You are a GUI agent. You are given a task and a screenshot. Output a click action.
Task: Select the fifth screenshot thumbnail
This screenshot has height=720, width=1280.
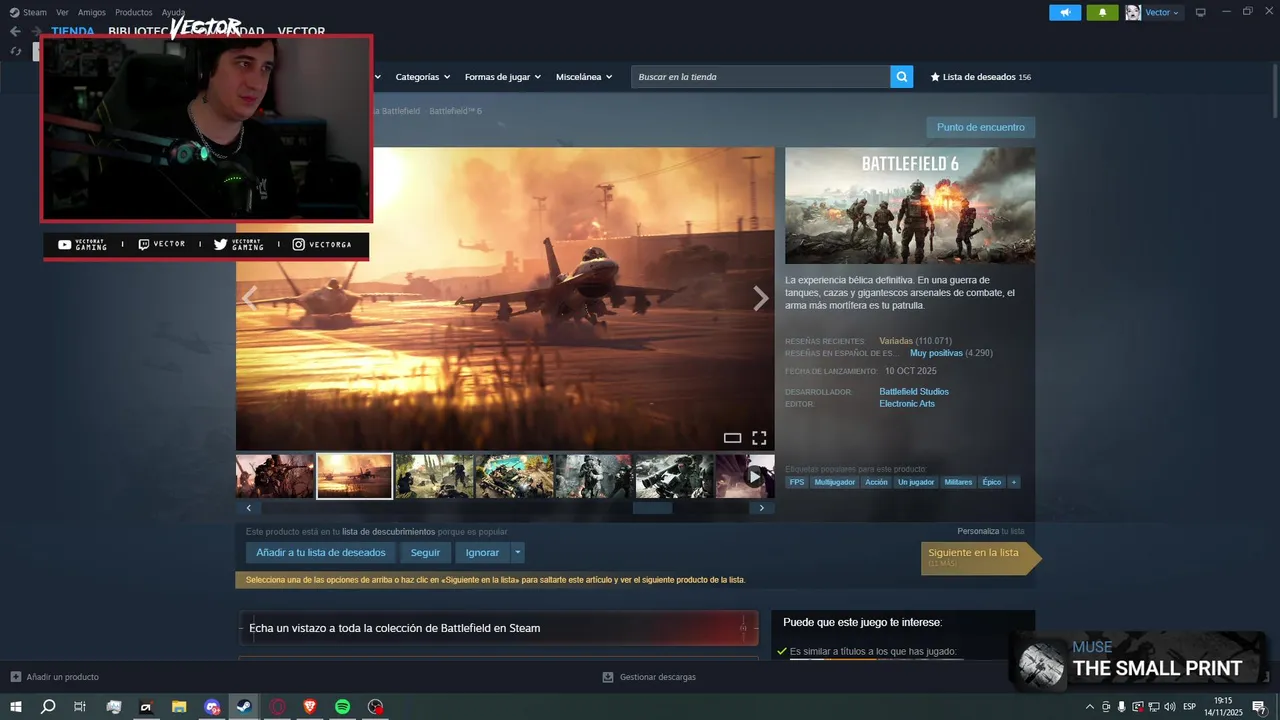pyautogui.click(x=594, y=476)
